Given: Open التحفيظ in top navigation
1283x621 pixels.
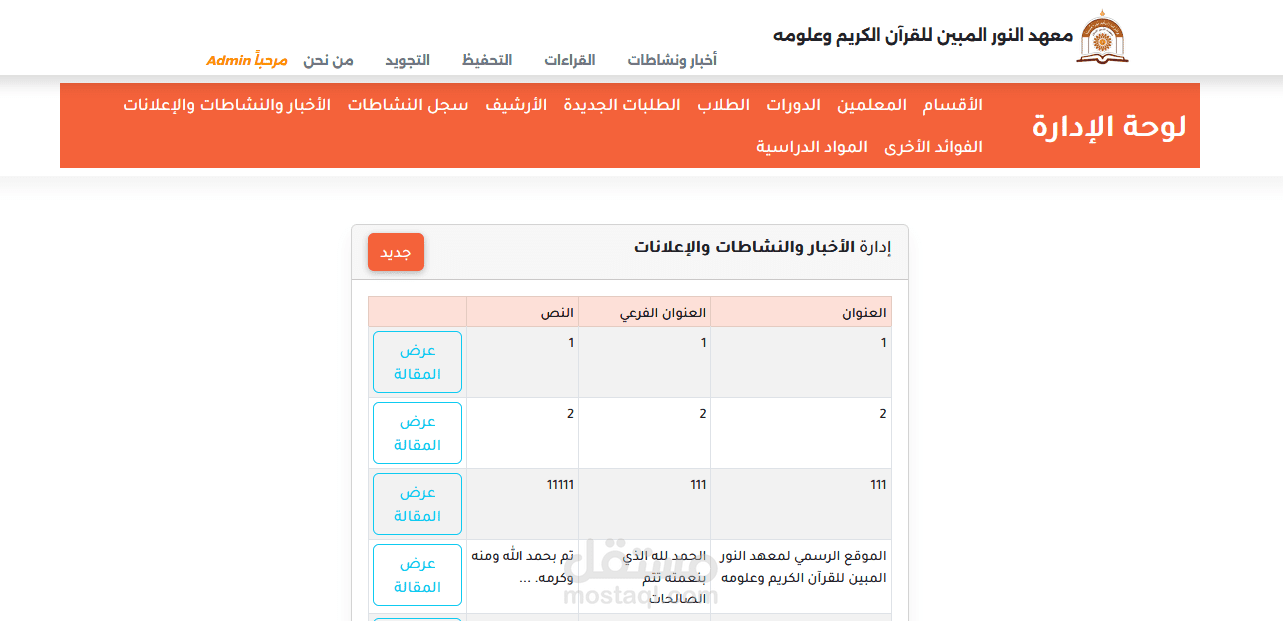Looking at the screenshot, I should (x=487, y=60).
